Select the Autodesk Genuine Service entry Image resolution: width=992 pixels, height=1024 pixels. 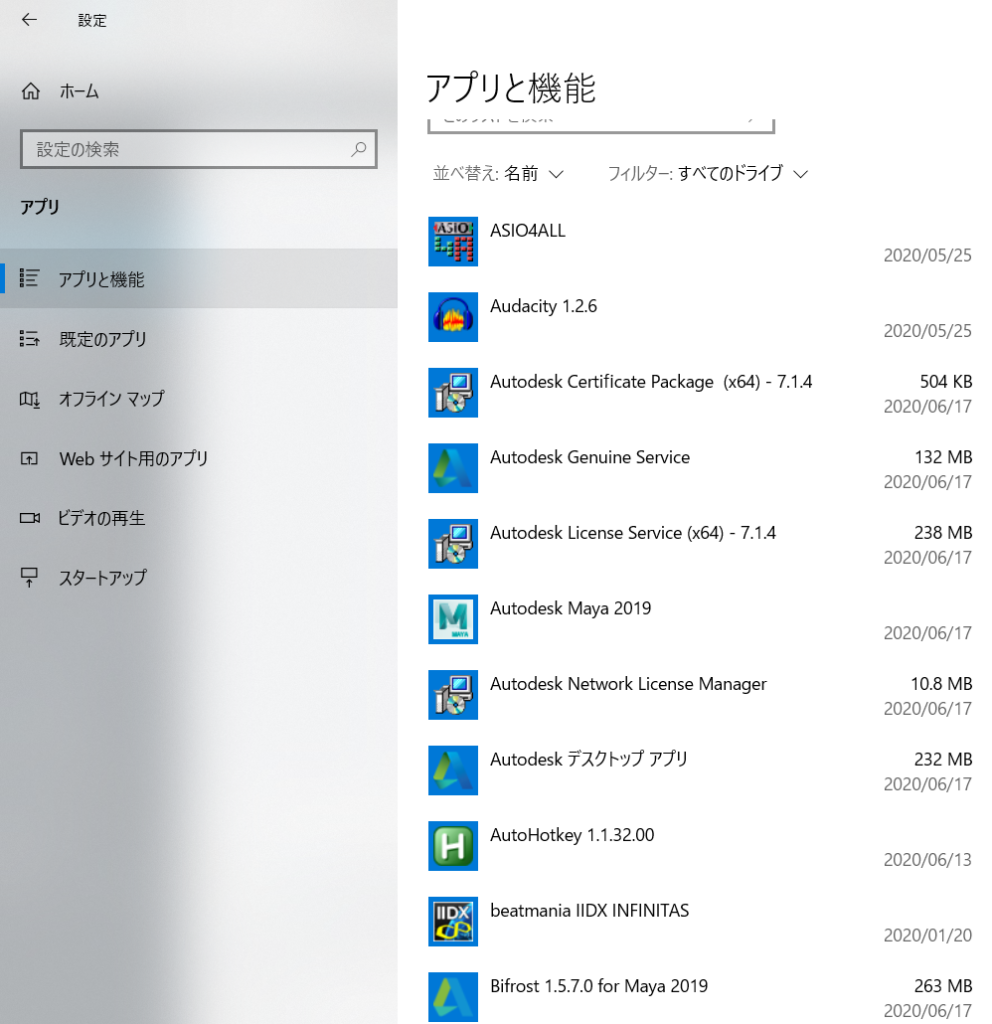(x=700, y=468)
